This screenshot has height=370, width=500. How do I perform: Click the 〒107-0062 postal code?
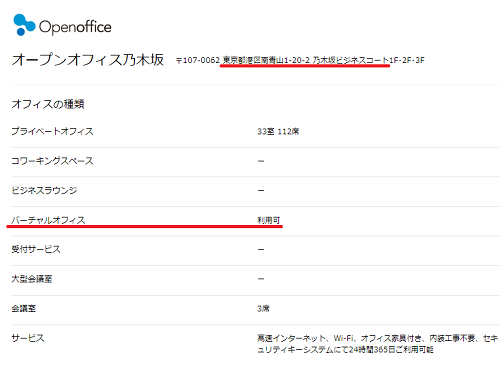(198, 60)
